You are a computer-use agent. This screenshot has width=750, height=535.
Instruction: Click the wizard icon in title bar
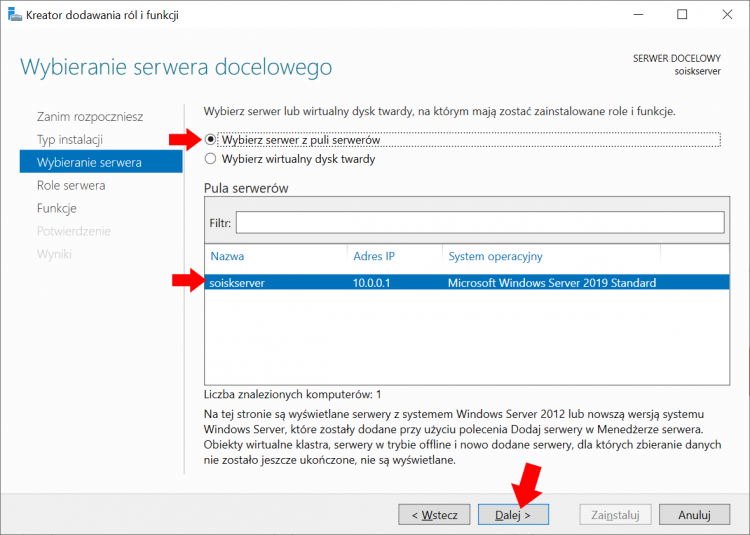[x=15, y=14]
